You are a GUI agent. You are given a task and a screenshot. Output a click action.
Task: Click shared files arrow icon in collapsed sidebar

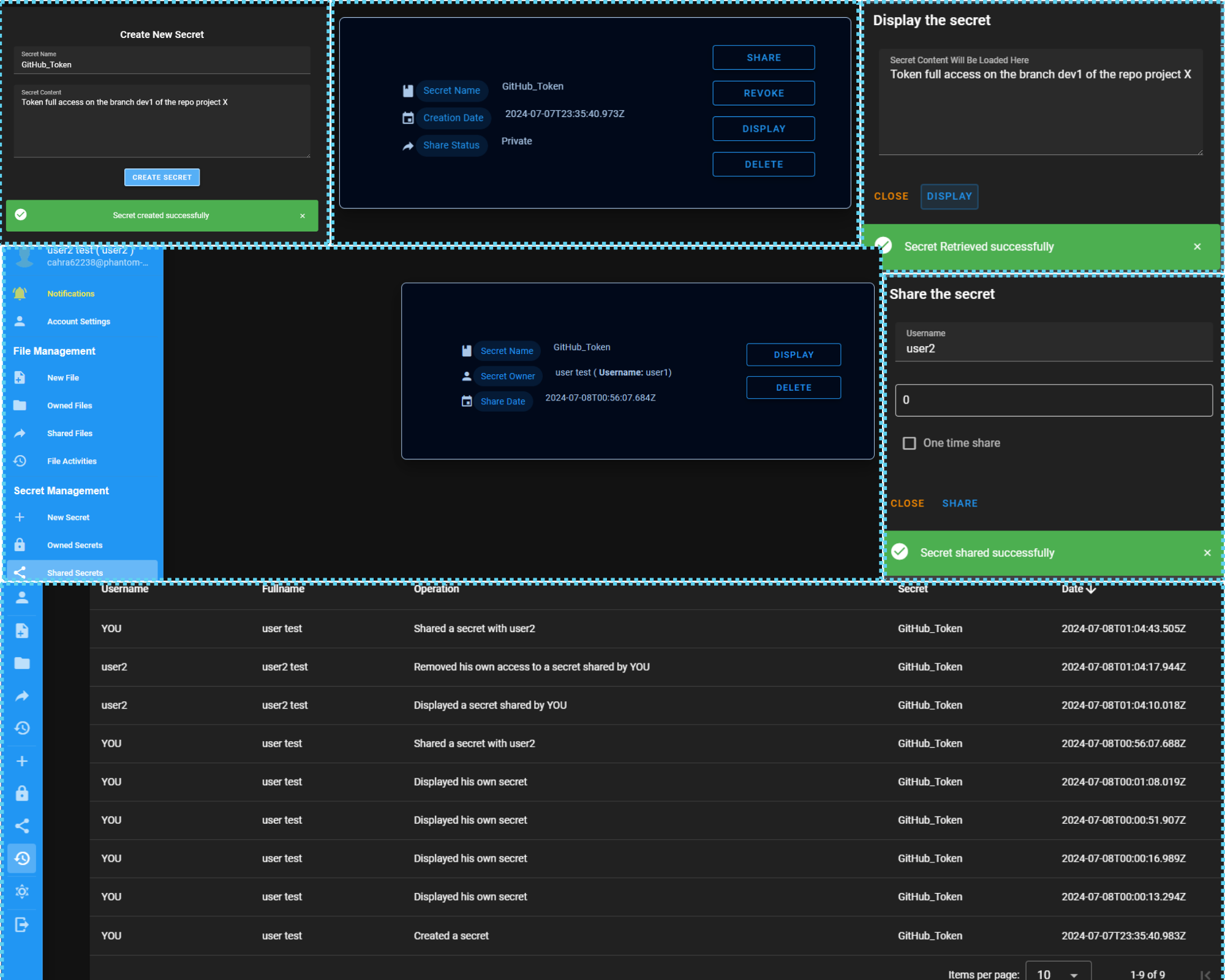point(22,695)
